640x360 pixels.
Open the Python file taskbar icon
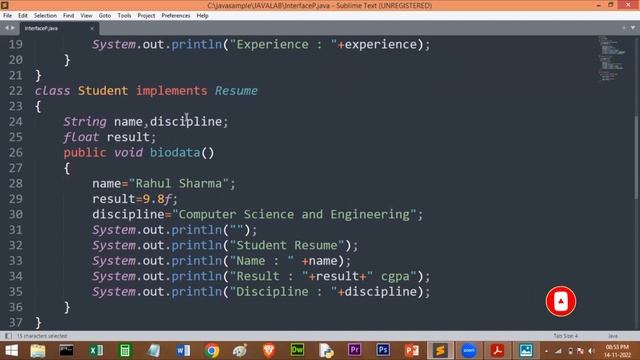point(326,350)
